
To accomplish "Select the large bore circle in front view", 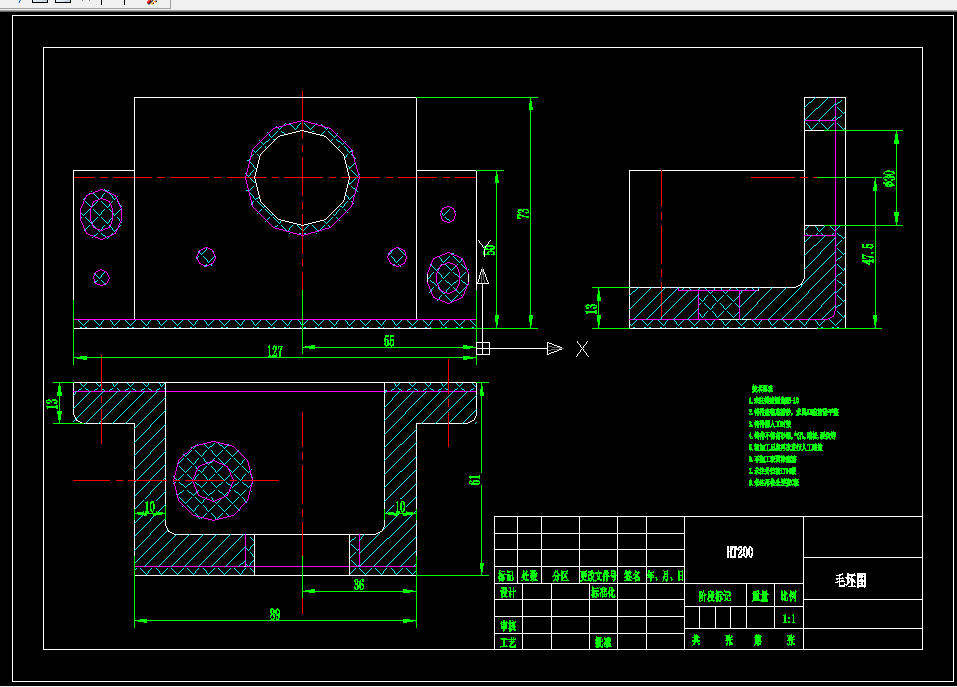I will coord(302,178).
